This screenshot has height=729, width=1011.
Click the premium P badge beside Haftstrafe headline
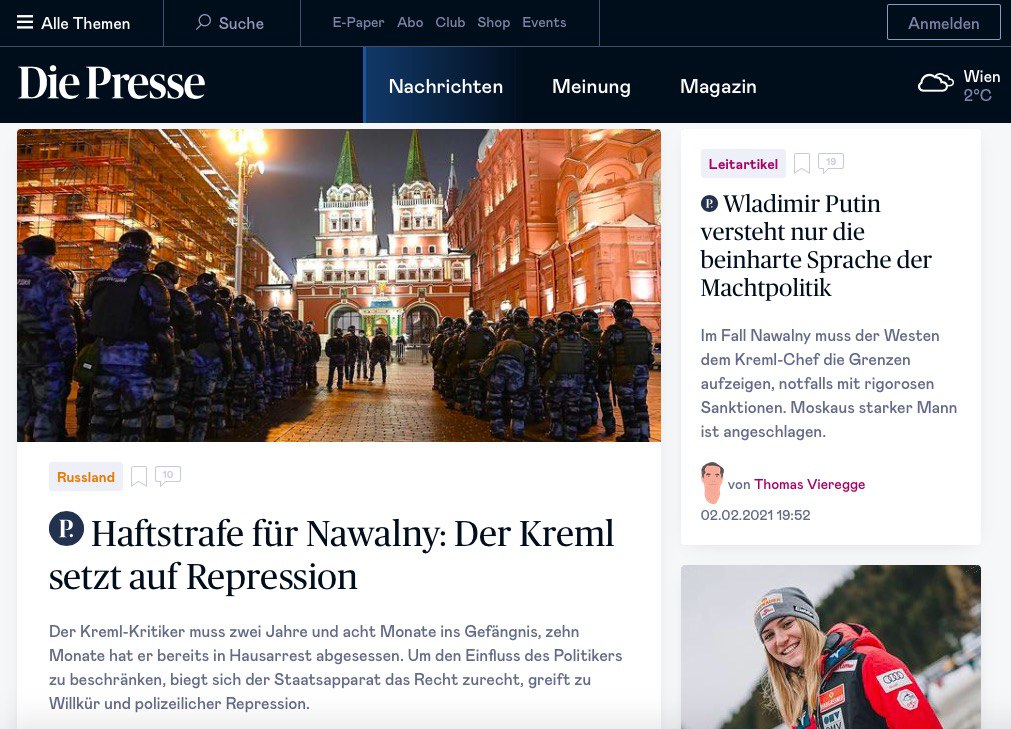tap(66, 529)
